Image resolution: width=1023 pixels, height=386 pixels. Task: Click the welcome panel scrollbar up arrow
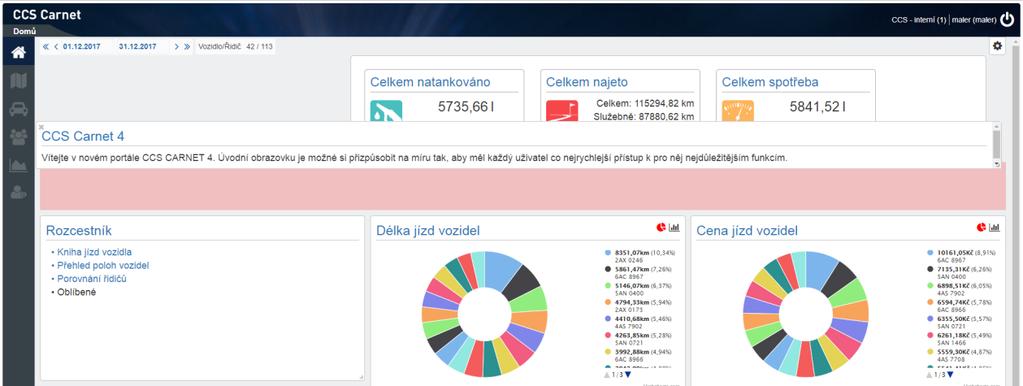996,126
